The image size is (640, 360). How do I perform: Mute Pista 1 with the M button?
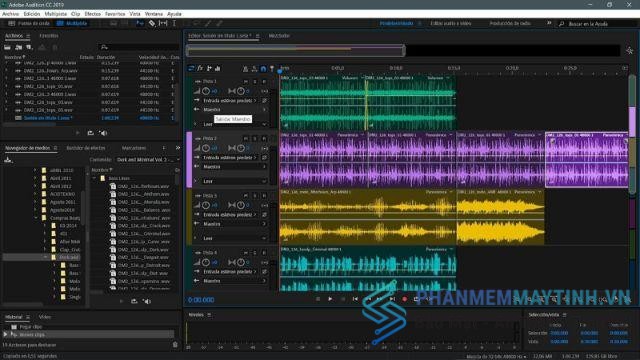pyautogui.click(x=246, y=82)
